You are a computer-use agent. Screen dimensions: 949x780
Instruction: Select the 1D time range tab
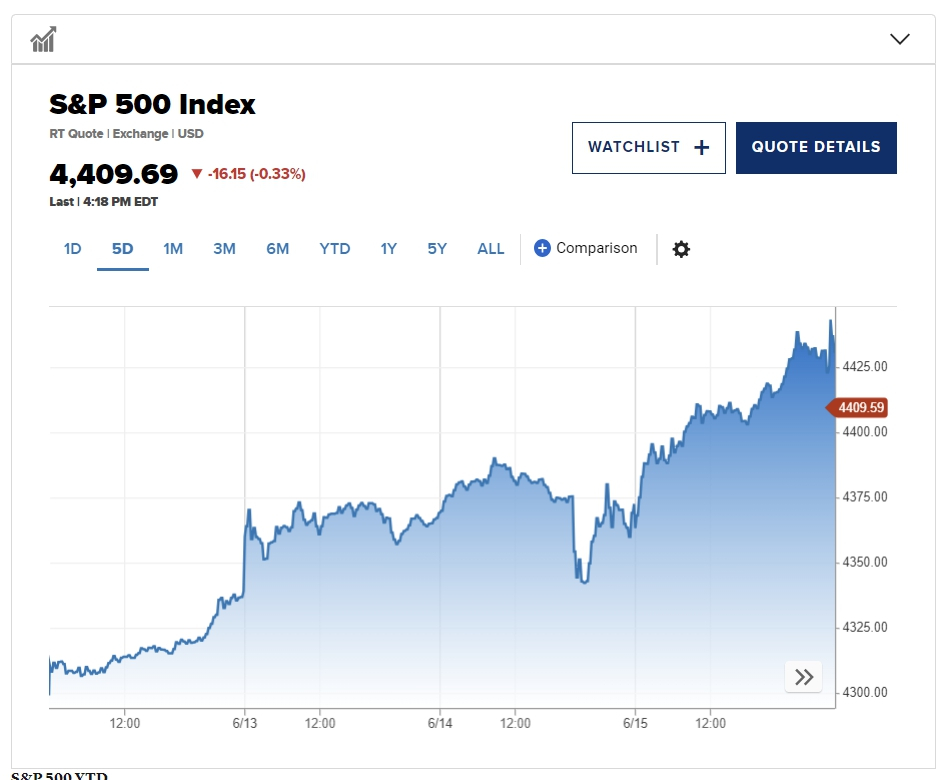73,249
